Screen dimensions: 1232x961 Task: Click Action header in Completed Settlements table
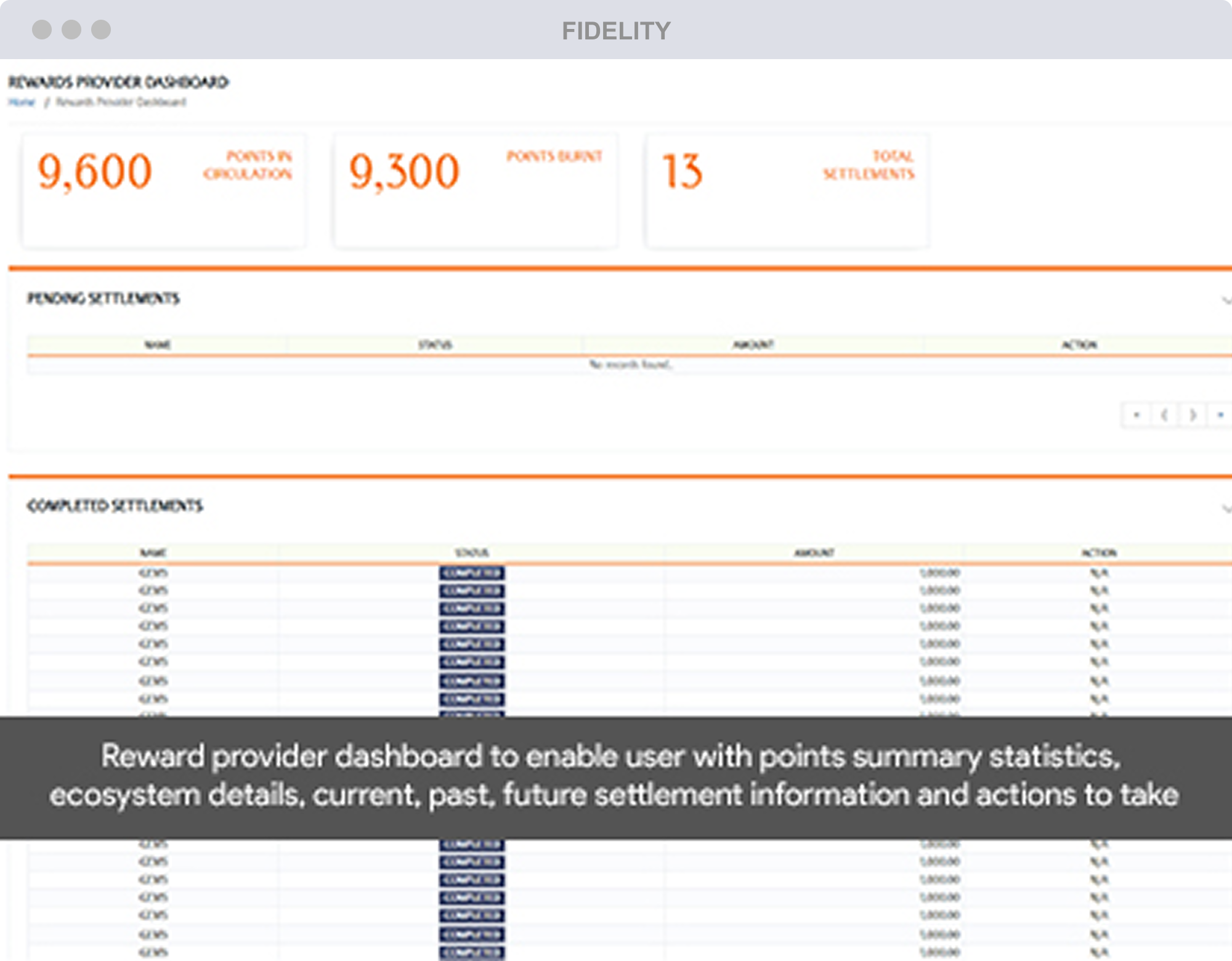pyautogui.click(x=1099, y=553)
